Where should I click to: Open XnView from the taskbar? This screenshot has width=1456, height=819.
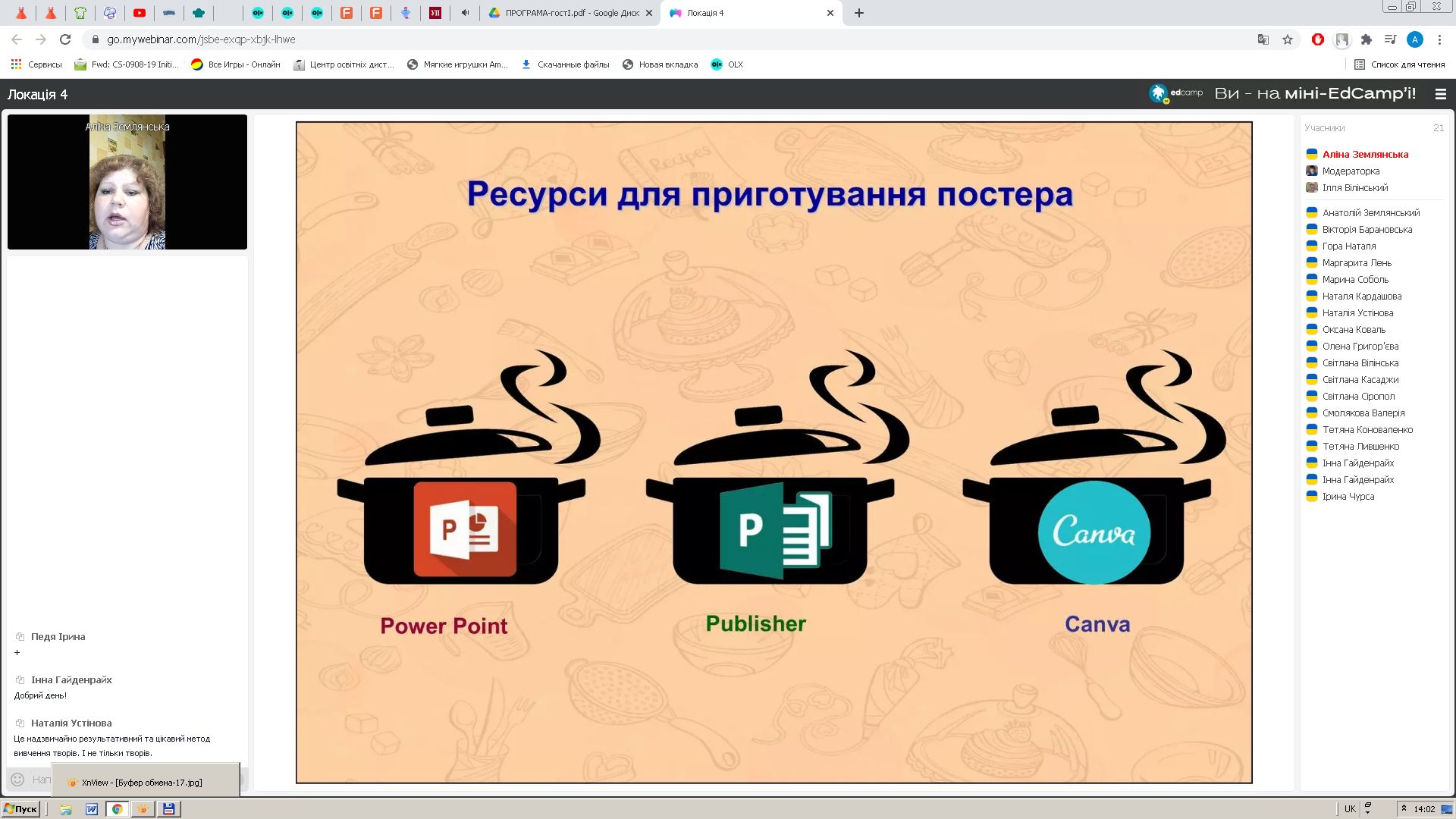(143, 809)
